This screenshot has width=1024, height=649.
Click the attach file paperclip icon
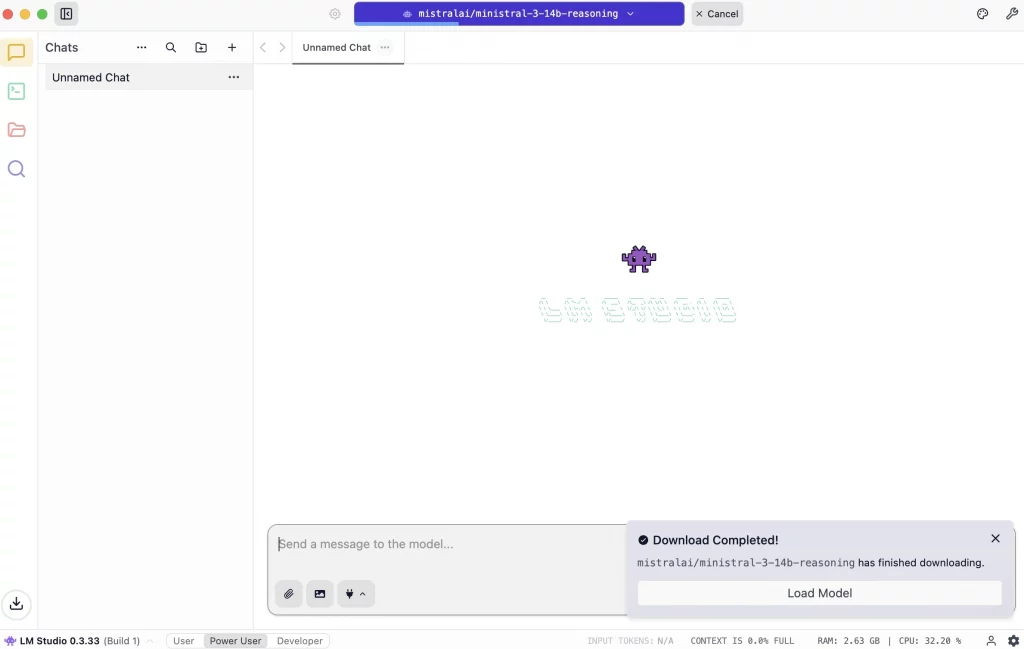tap(289, 593)
